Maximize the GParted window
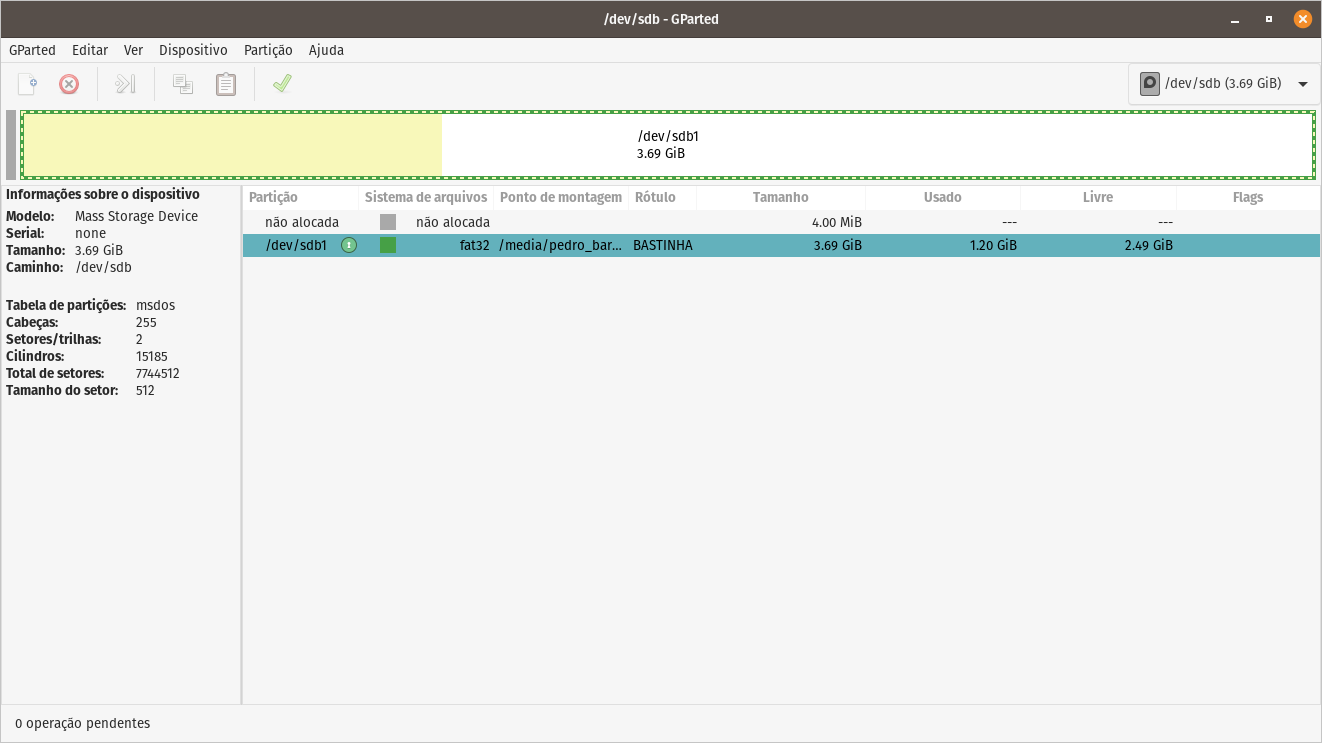 [x=1269, y=19]
